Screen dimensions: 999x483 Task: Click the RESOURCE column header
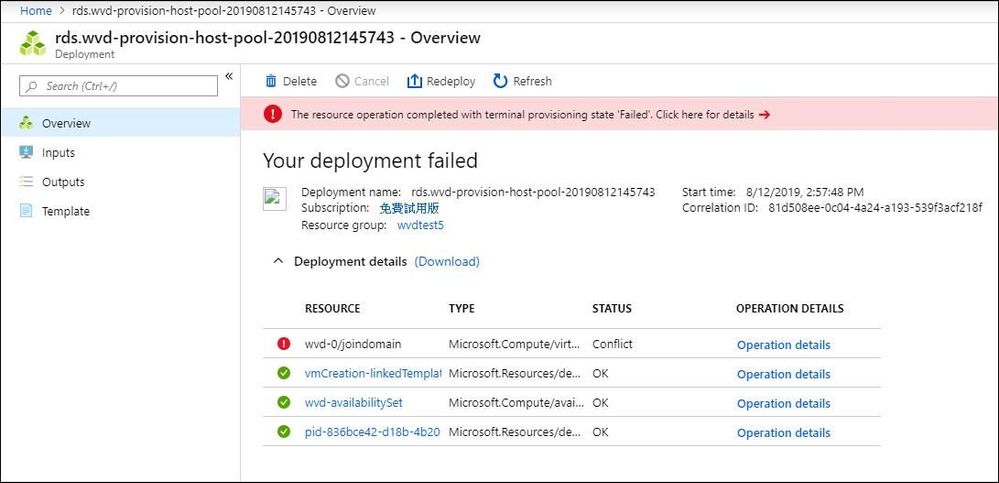point(333,308)
